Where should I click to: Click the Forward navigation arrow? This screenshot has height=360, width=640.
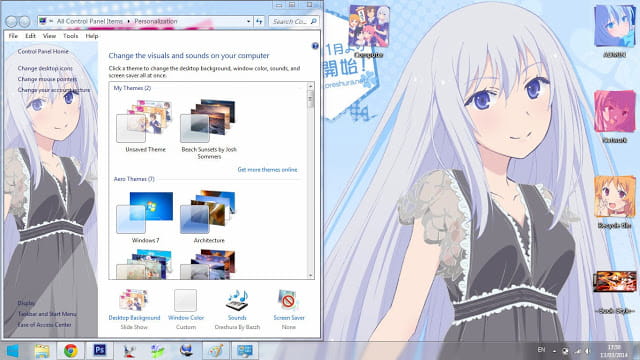click(24, 21)
